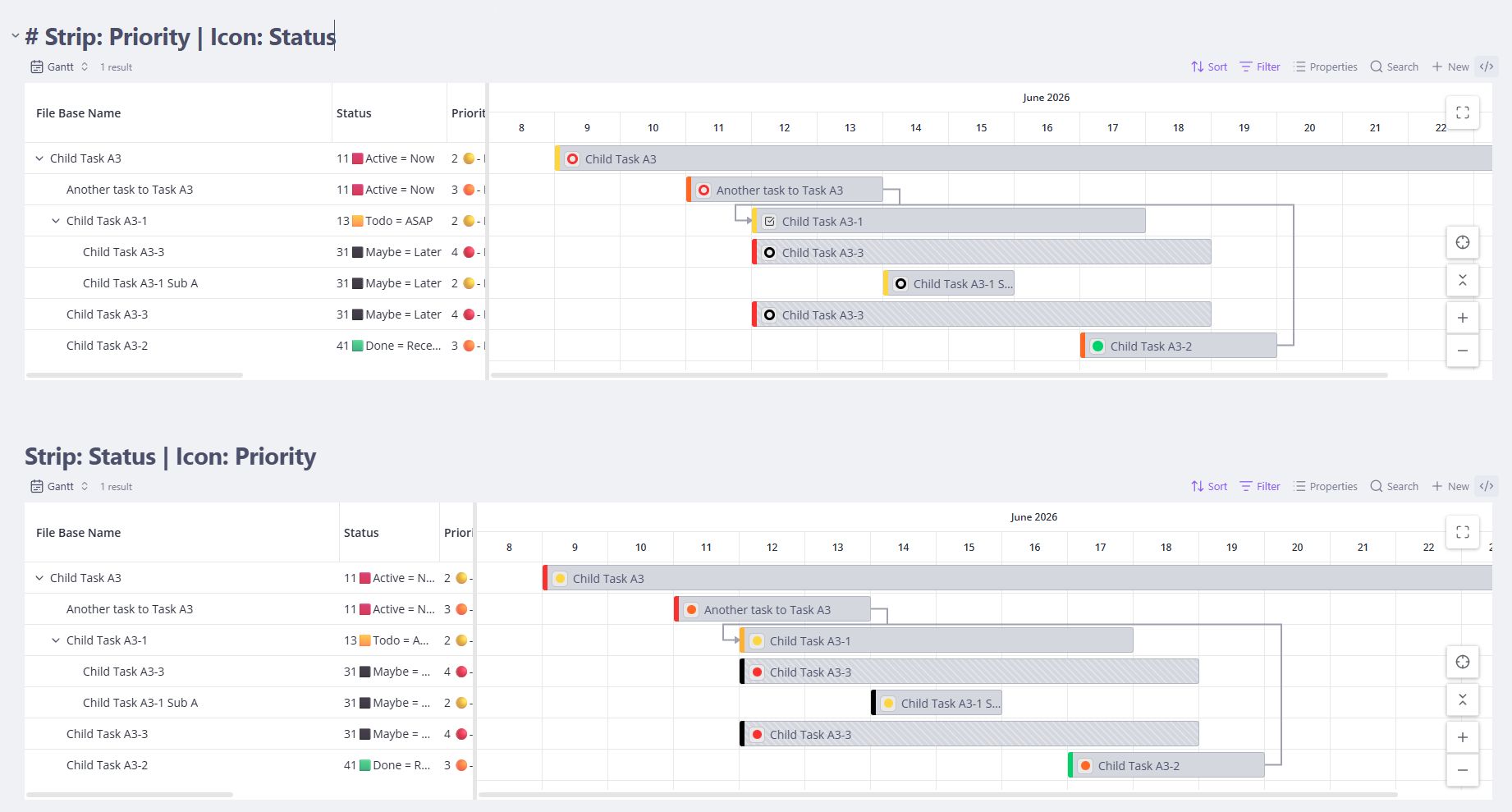Click the crosshair locate icon in the Strip: Status Gantt

point(1463,662)
